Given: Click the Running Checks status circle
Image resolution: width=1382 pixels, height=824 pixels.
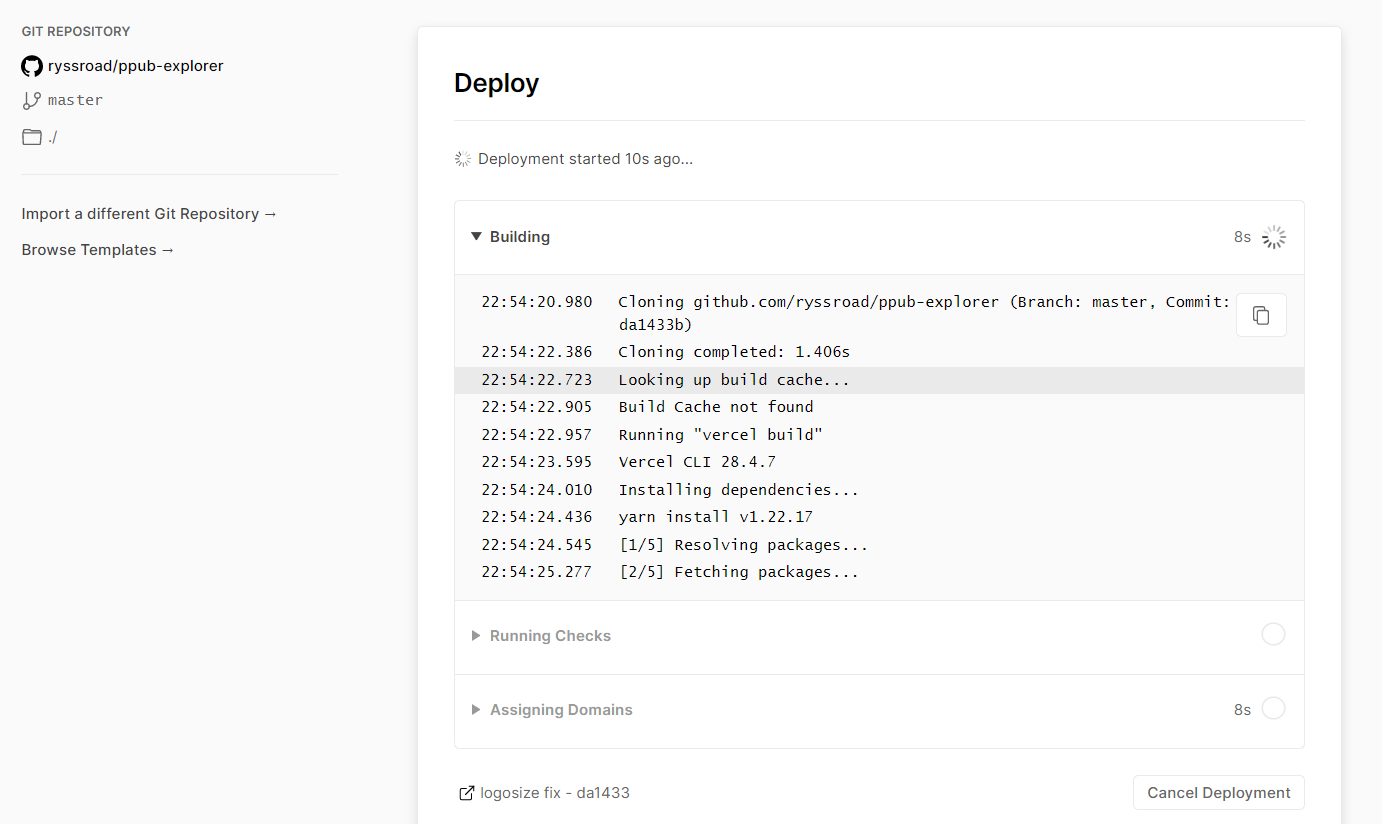Looking at the screenshot, I should coord(1273,634).
